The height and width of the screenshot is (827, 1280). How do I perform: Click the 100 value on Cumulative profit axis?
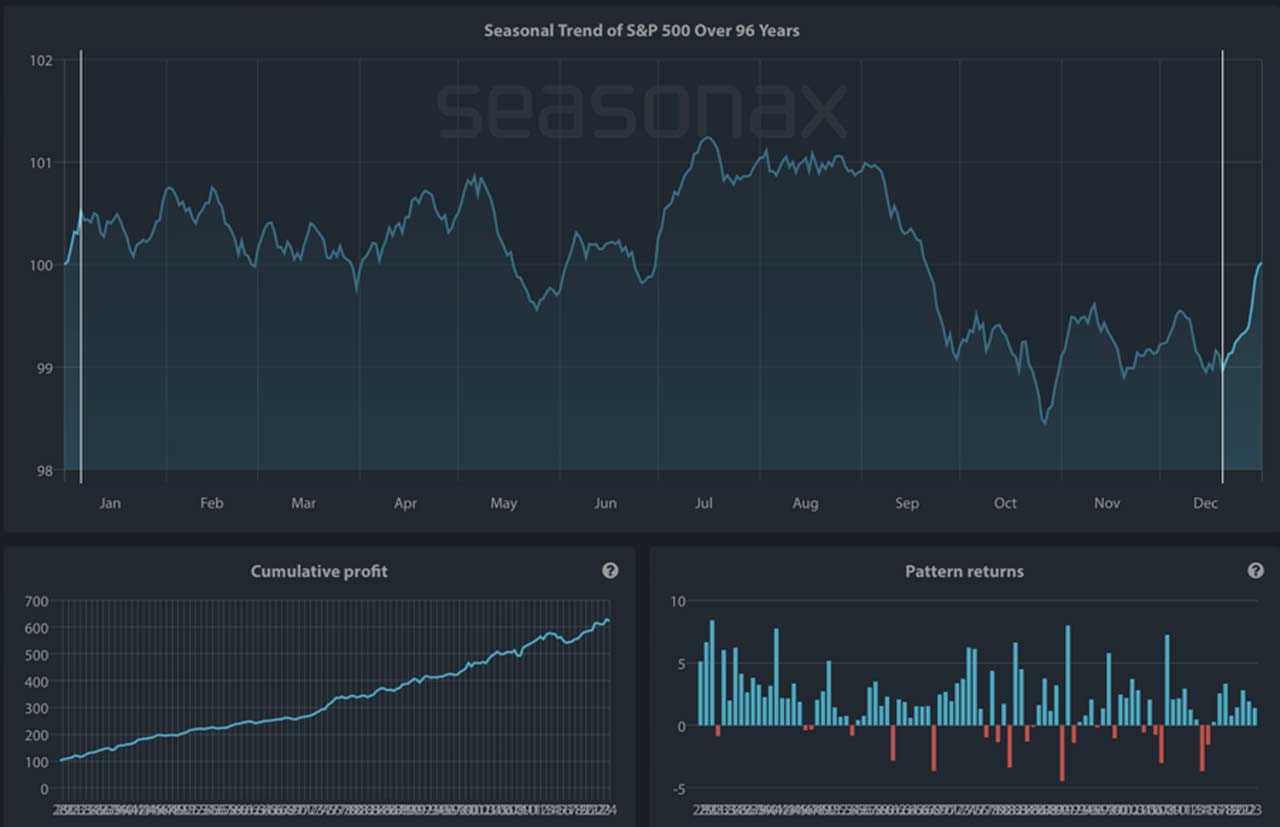[x=36, y=762]
